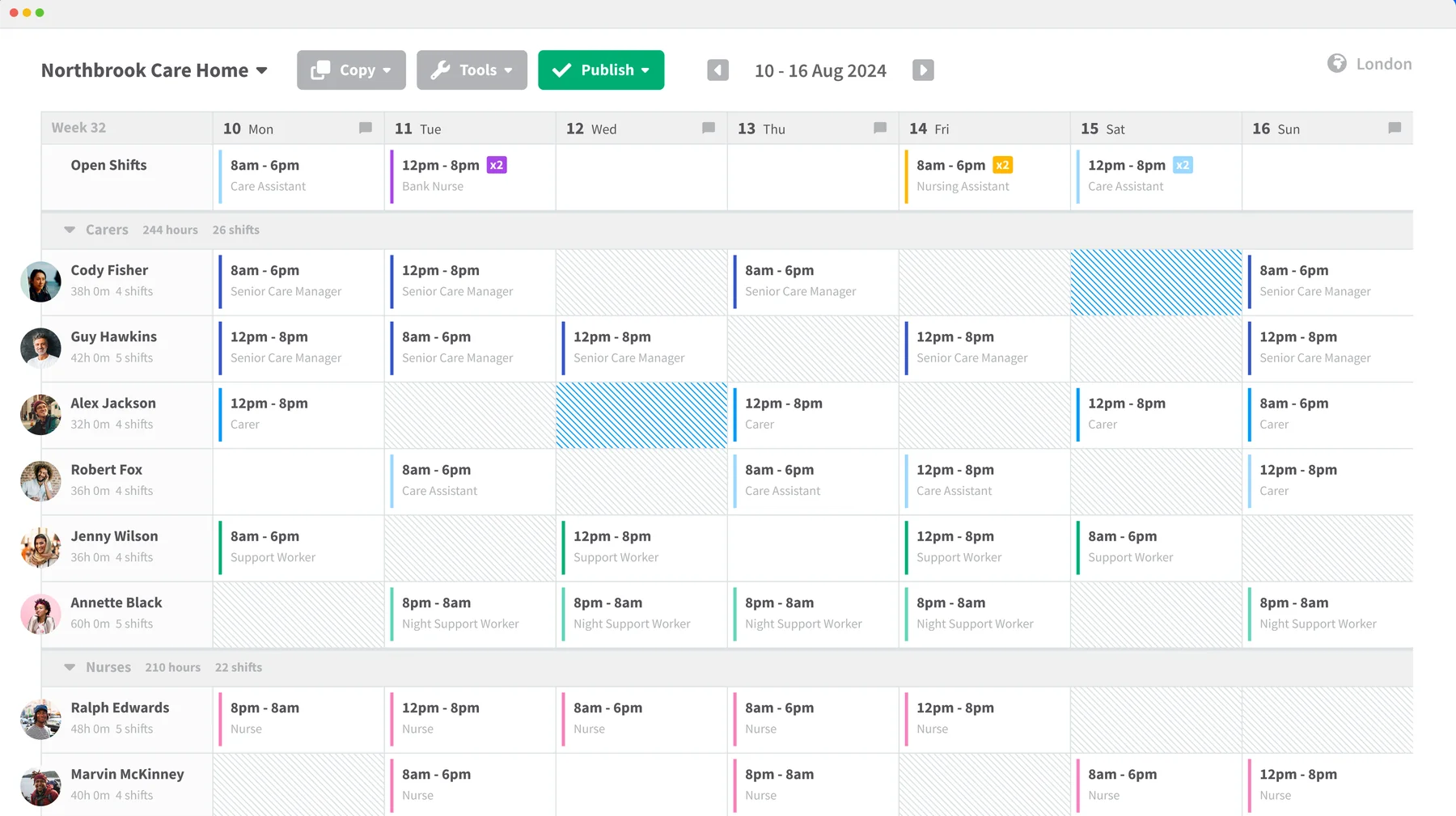The height and width of the screenshot is (816, 1456).
Task: Click Jenny Wilson's avatar
Action: 40,548
